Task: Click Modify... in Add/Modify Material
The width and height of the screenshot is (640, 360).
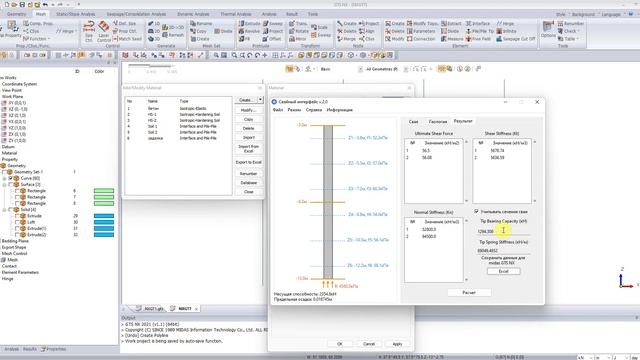Action: [x=248, y=111]
